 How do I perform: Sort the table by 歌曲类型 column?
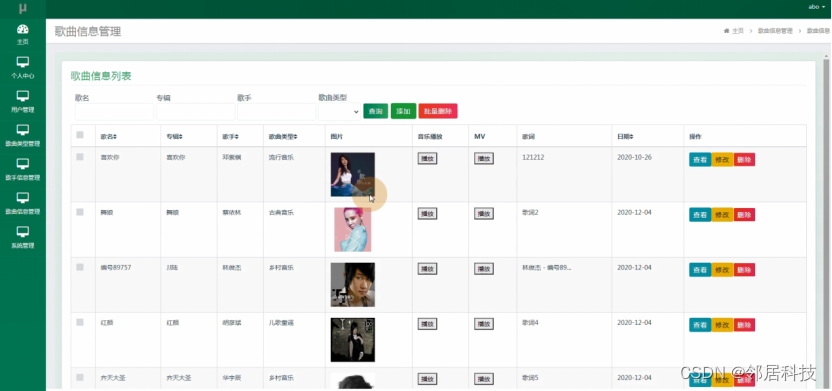coord(283,137)
